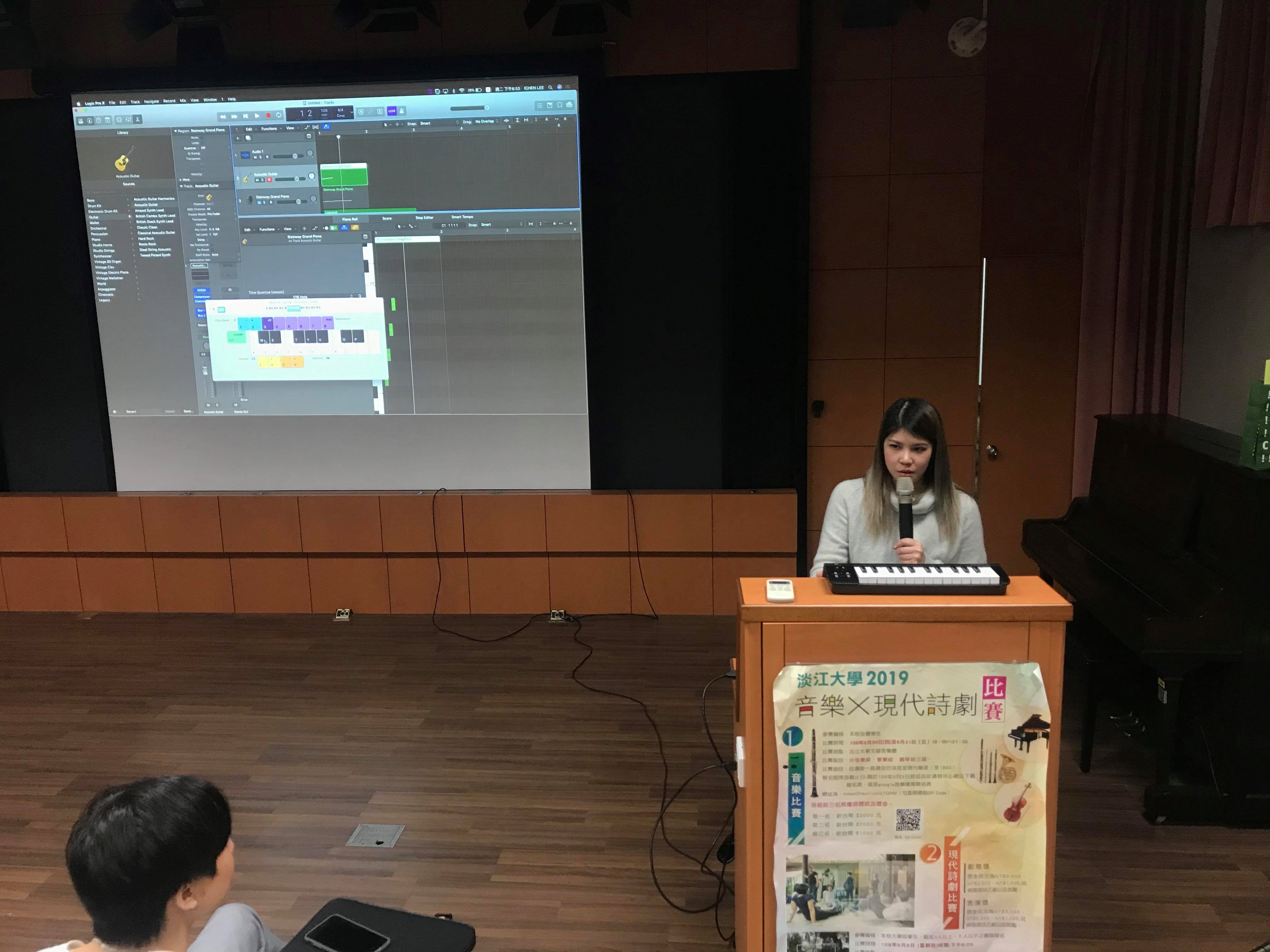Select Piano category in Library
The image size is (1270, 952).
pyautogui.click(x=96, y=239)
